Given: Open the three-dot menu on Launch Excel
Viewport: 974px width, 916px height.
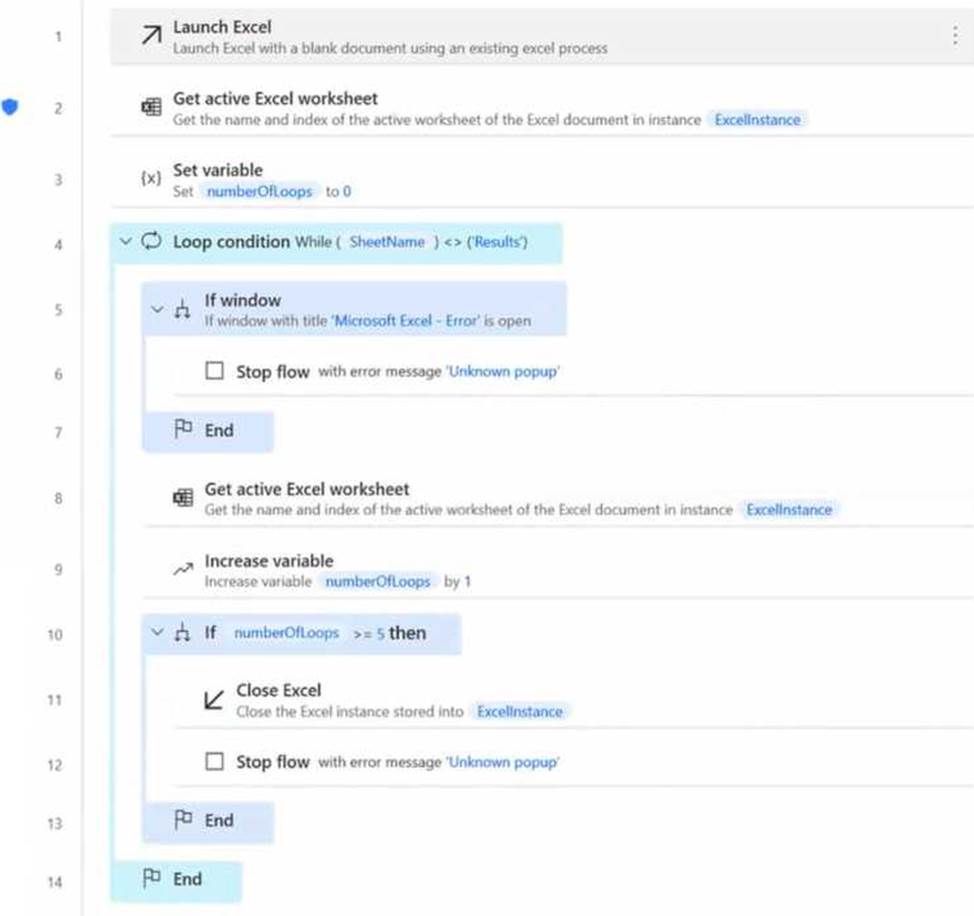Looking at the screenshot, I should click(x=953, y=36).
